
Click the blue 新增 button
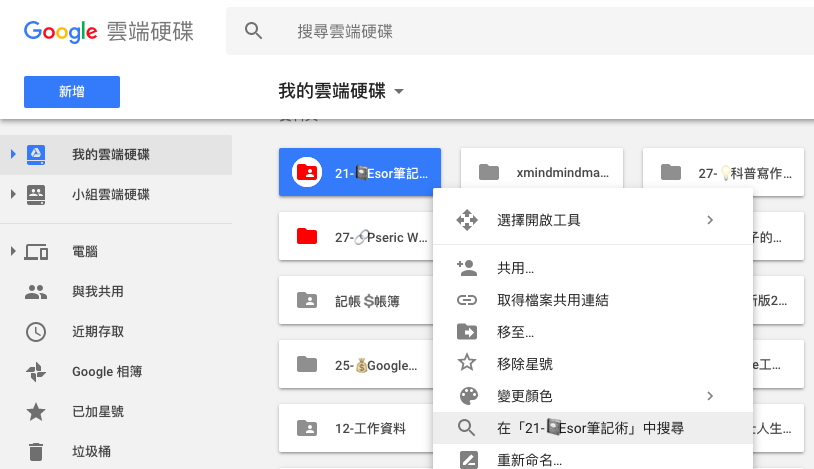coord(72,92)
